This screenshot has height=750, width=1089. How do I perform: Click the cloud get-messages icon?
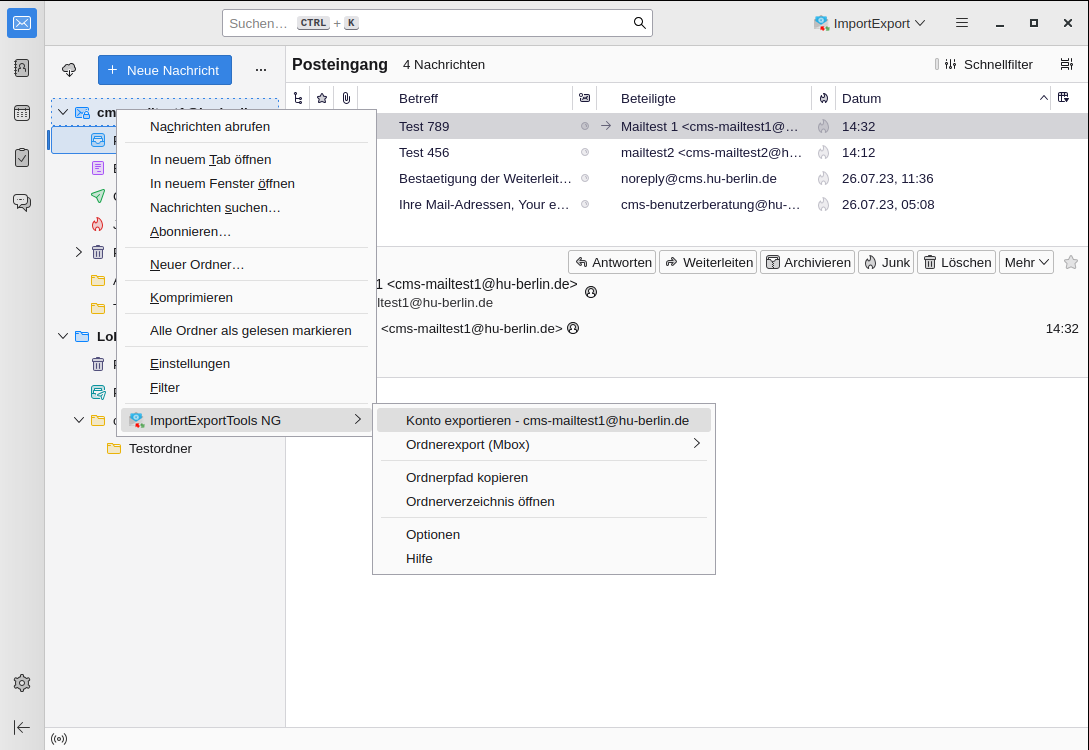point(69,70)
